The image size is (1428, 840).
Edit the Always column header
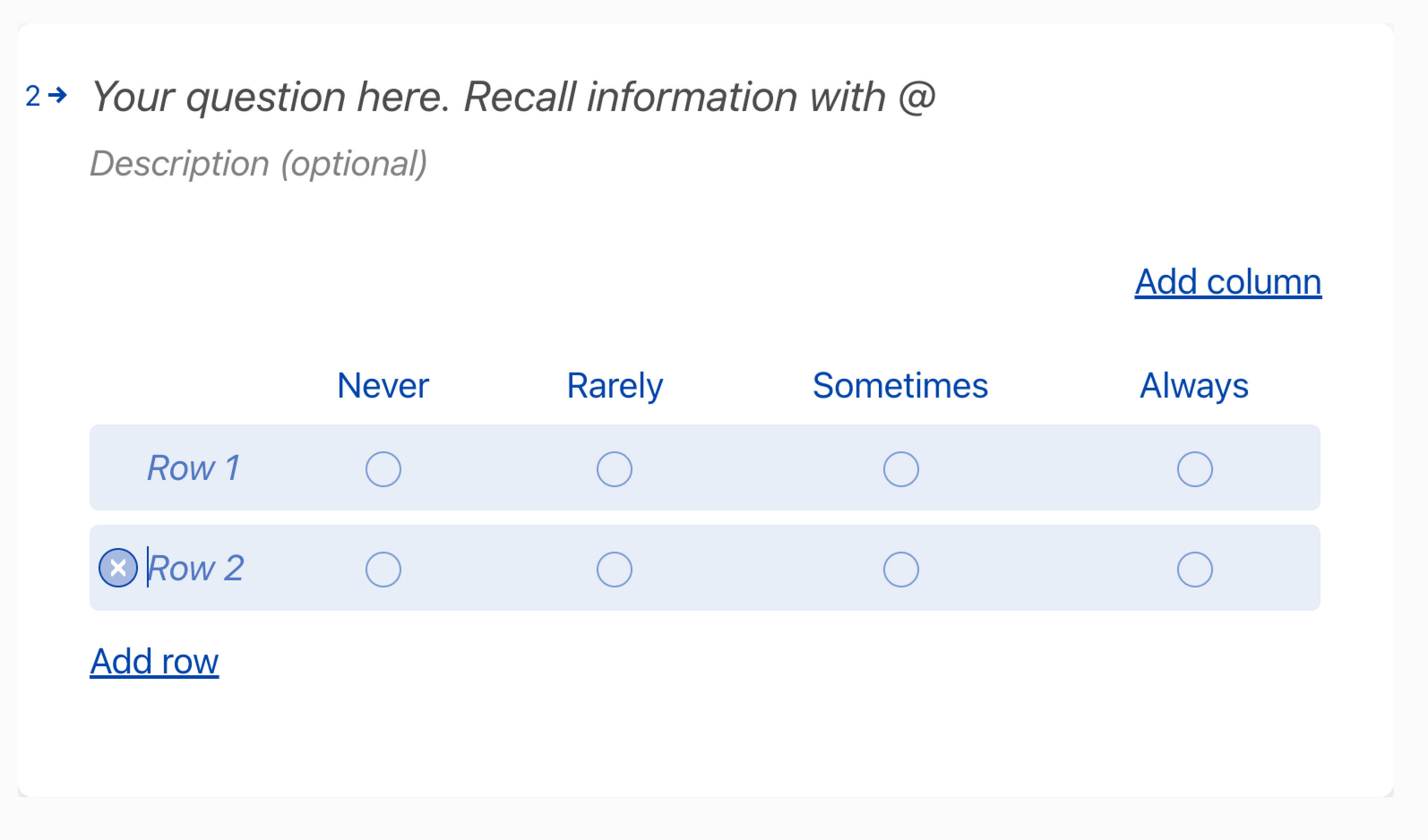(x=1194, y=386)
